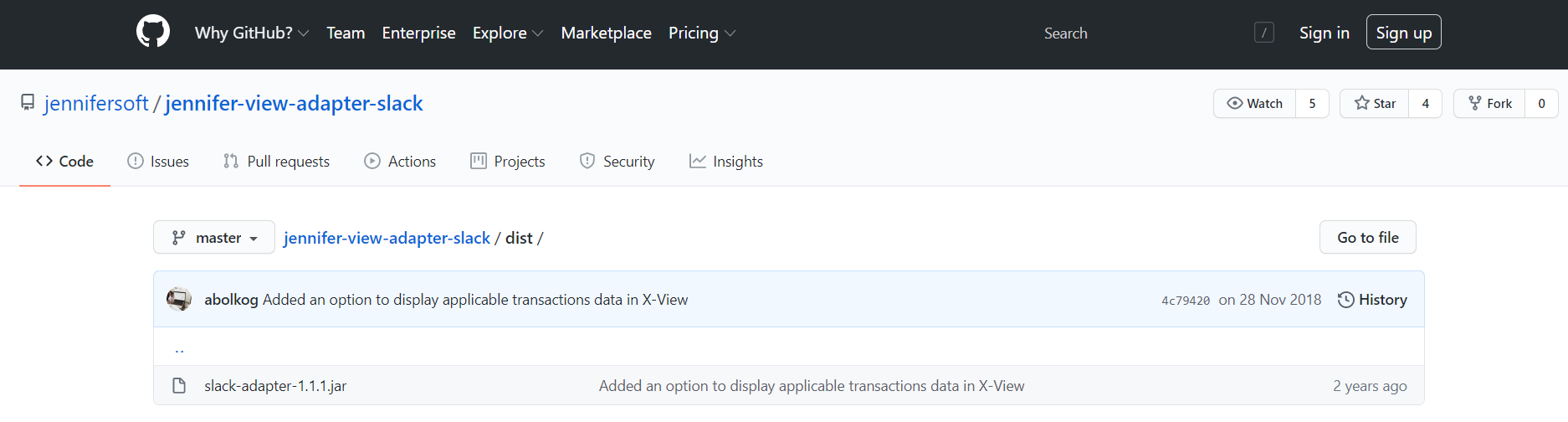Go to the Insights tab
The height and width of the screenshot is (422, 1568).
(725, 162)
